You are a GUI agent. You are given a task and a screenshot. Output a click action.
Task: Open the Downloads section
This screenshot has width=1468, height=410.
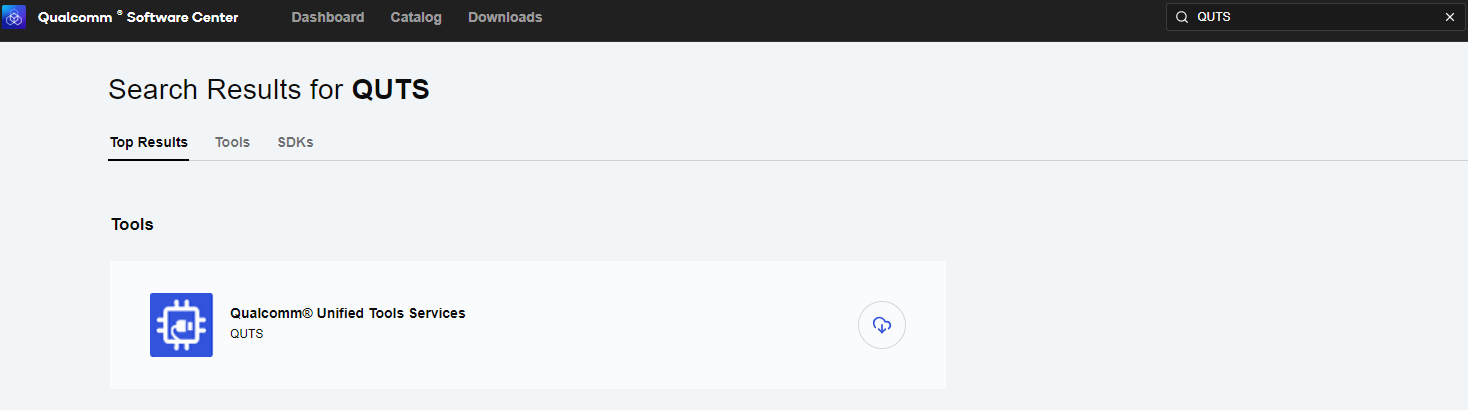[x=505, y=17]
